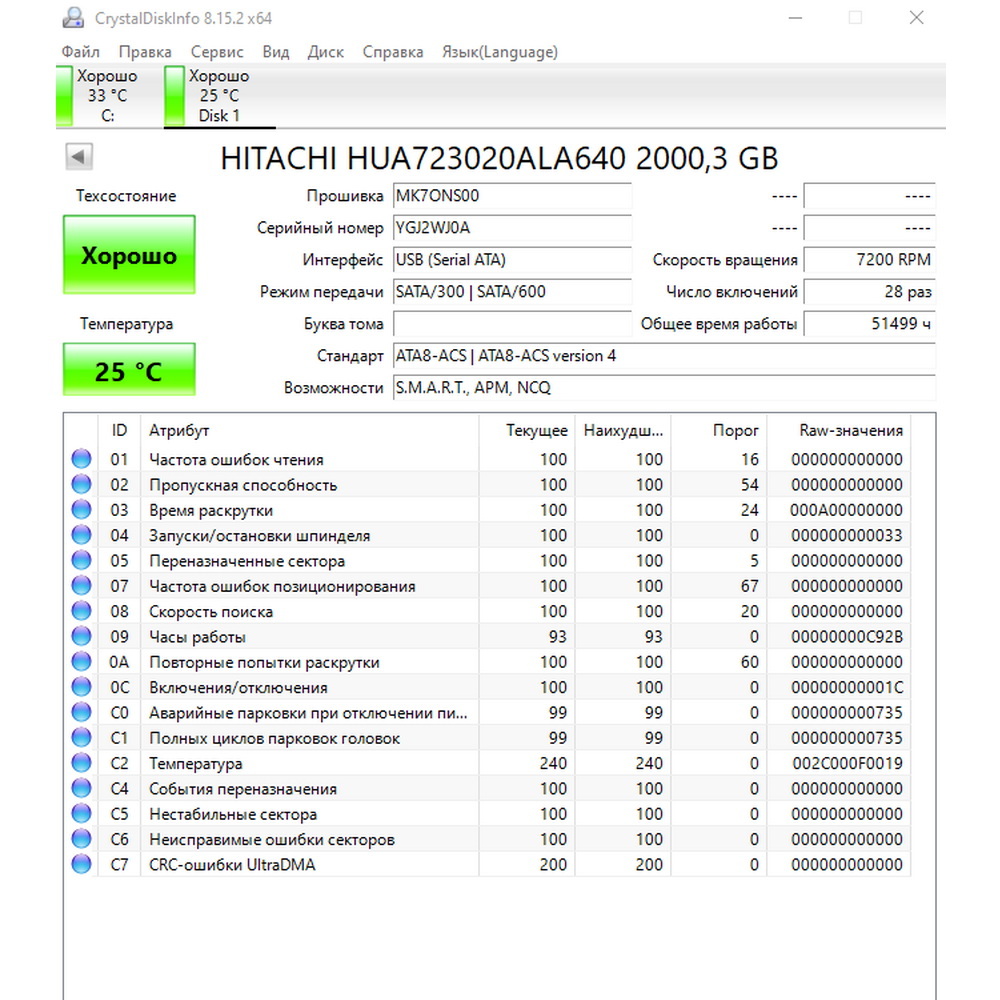
Task: Click the green Хорошо health status button
Action: (129, 254)
